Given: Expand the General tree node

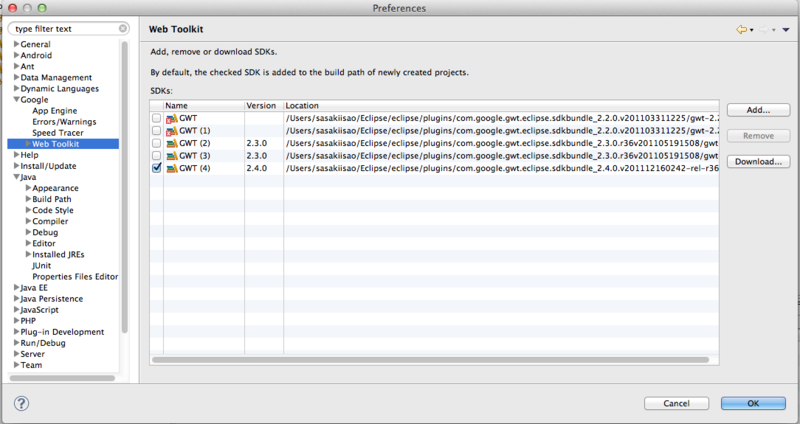Looking at the screenshot, I should (16, 44).
